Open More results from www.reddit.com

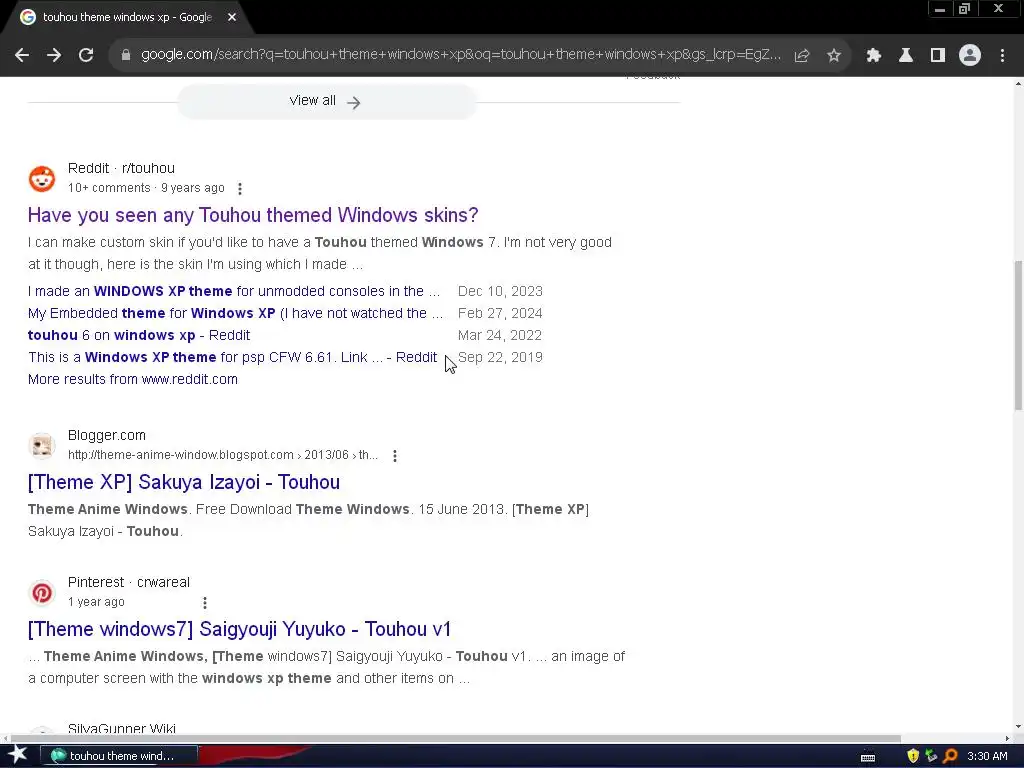coord(133,379)
